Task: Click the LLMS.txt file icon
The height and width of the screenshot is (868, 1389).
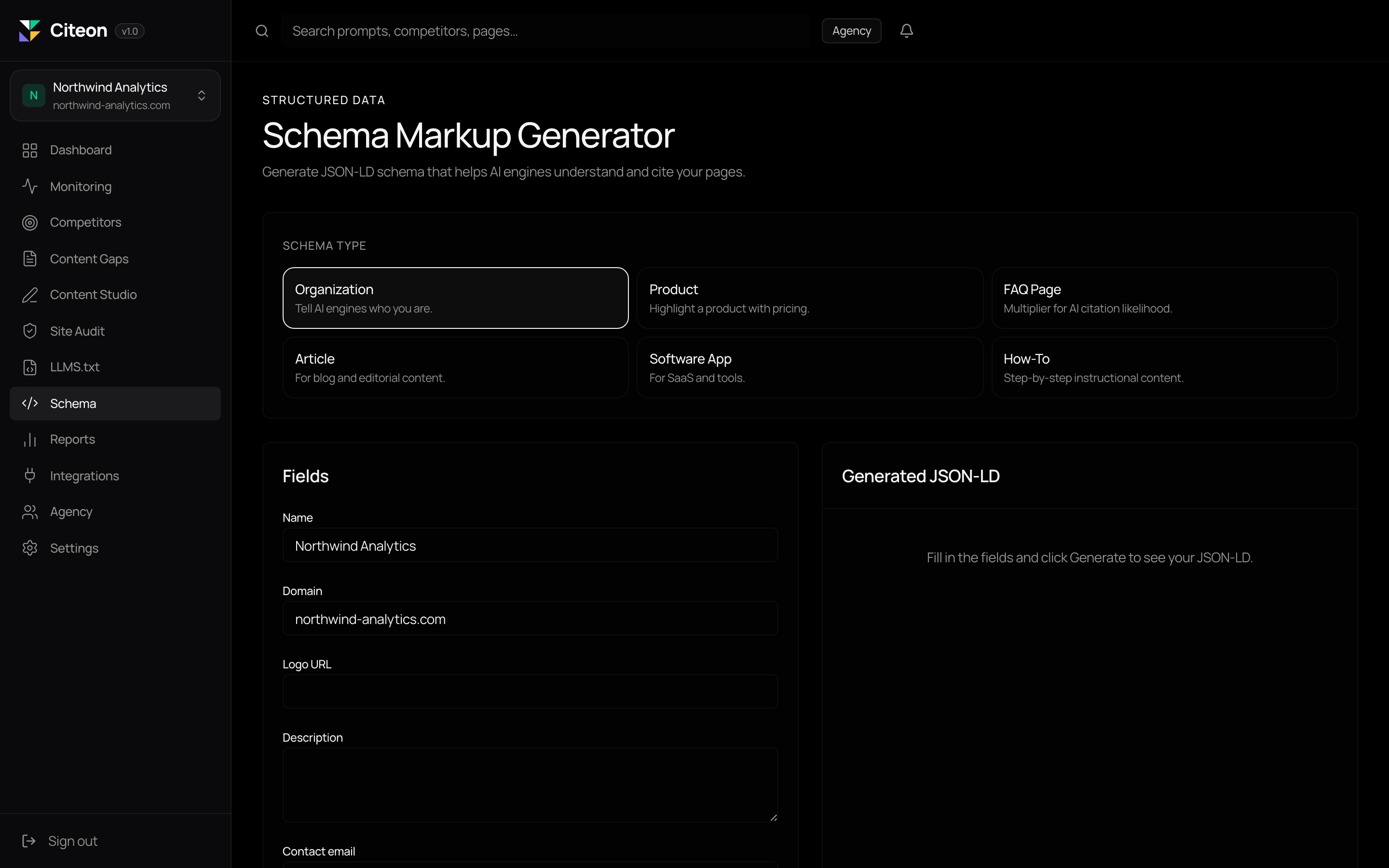Action: tap(30, 367)
